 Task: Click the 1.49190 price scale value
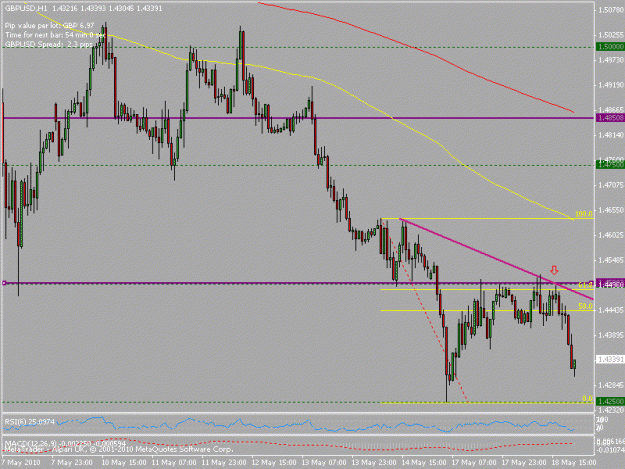pyautogui.click(x=611, y=85)
